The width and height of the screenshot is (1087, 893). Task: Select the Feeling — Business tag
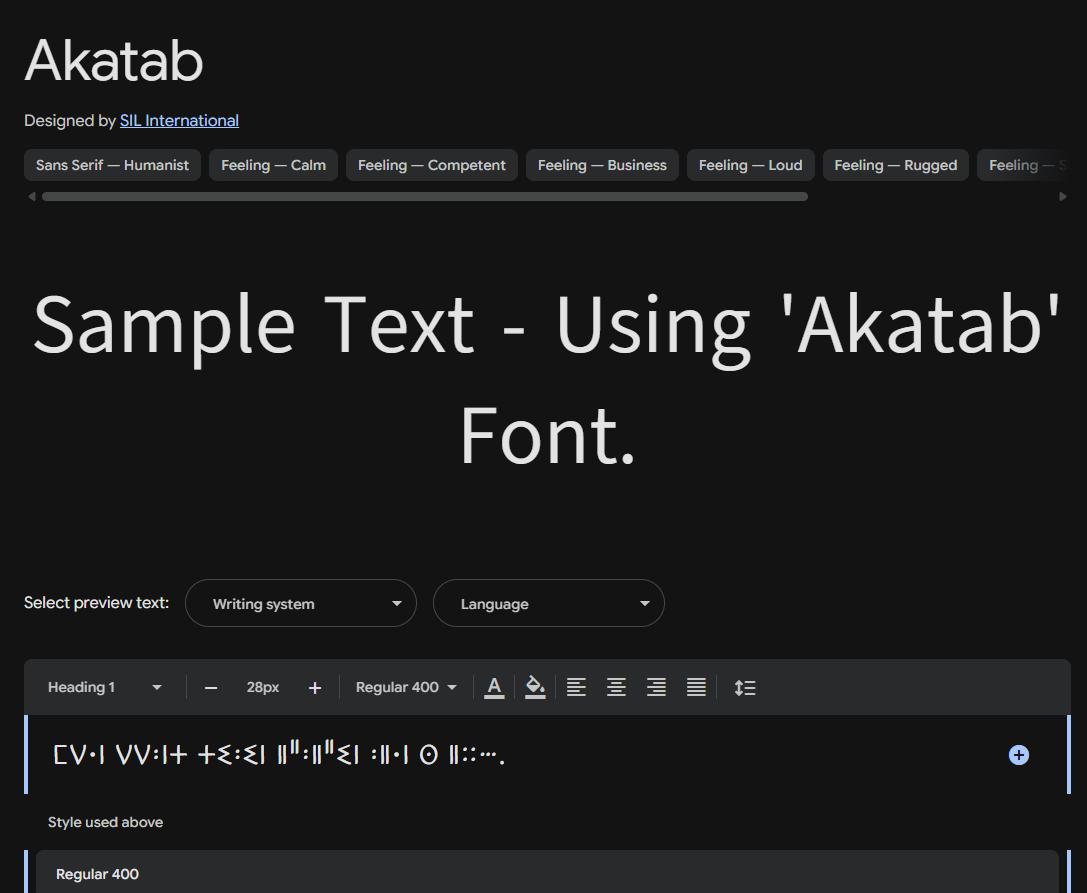click(602, 165)
